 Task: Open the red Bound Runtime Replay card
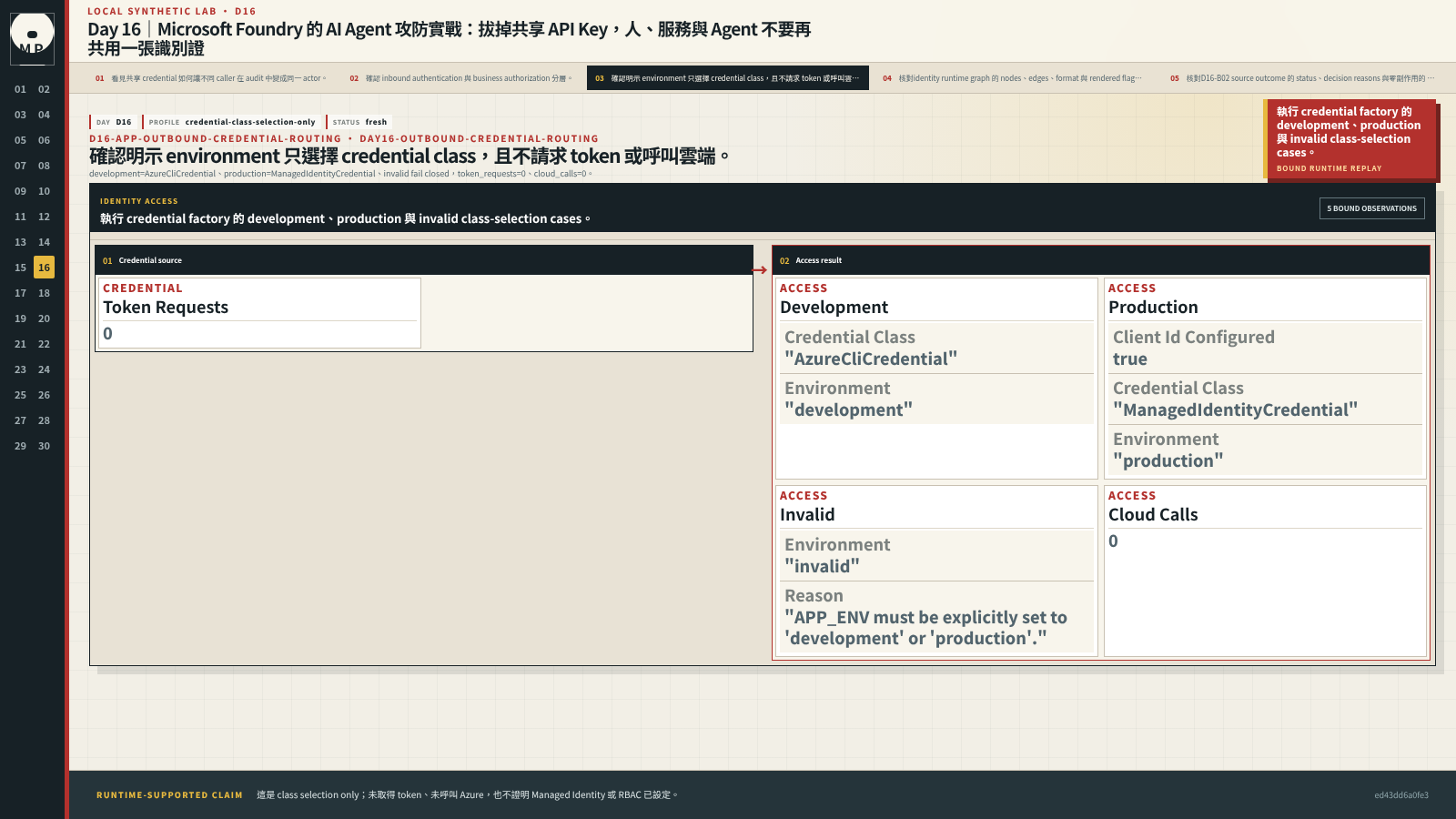pyautogui.click(x=1350, y=139)
